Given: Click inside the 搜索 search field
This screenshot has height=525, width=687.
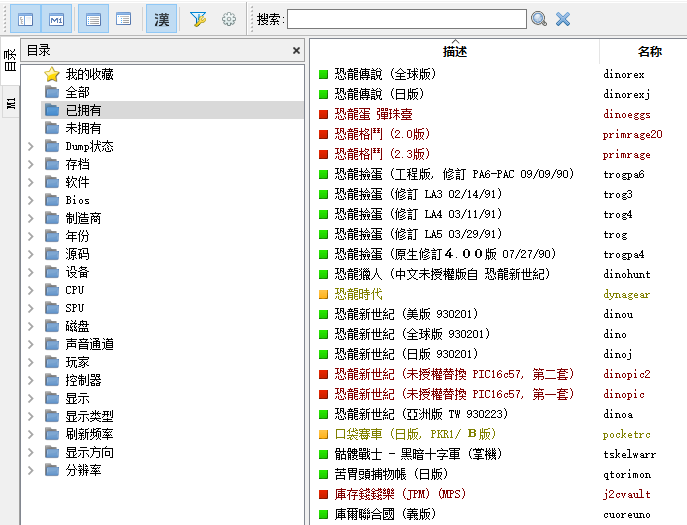Looking at the screenshot, I should 406,19.
